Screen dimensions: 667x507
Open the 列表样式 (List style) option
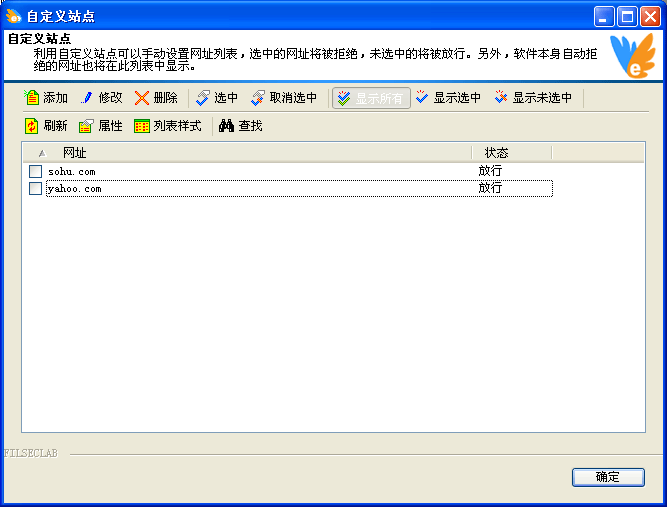tap(142, 126)
